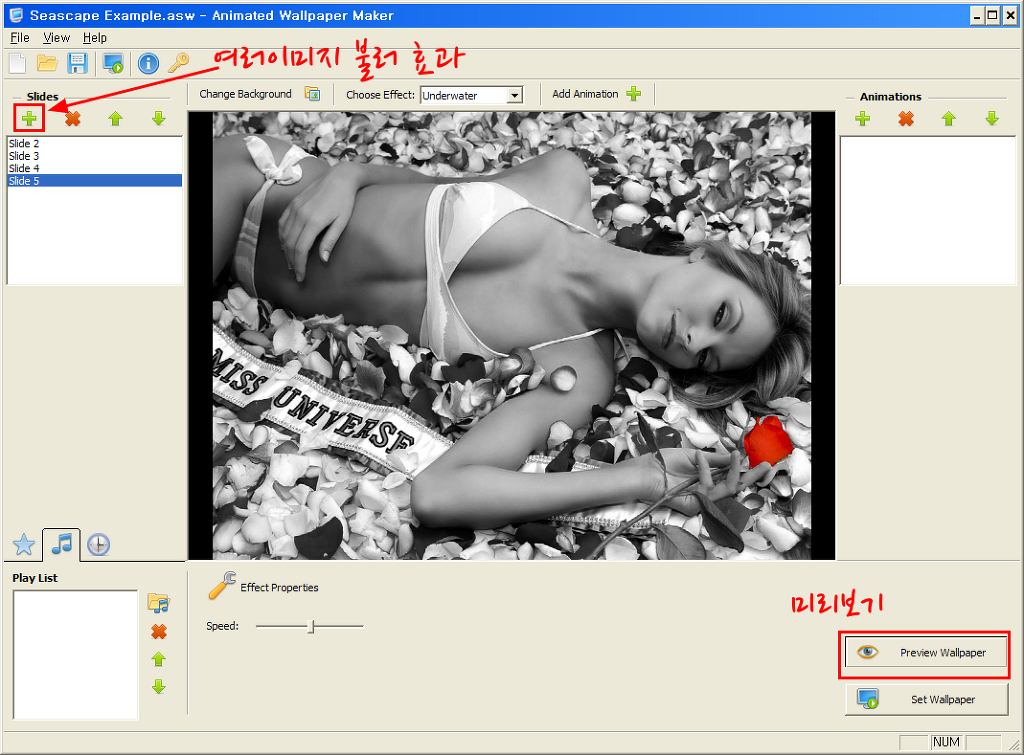The height and width of the screenshot is (755, 1024).
Task: Adjust the Speed slider handle
Action: click(x=312, y=626)
